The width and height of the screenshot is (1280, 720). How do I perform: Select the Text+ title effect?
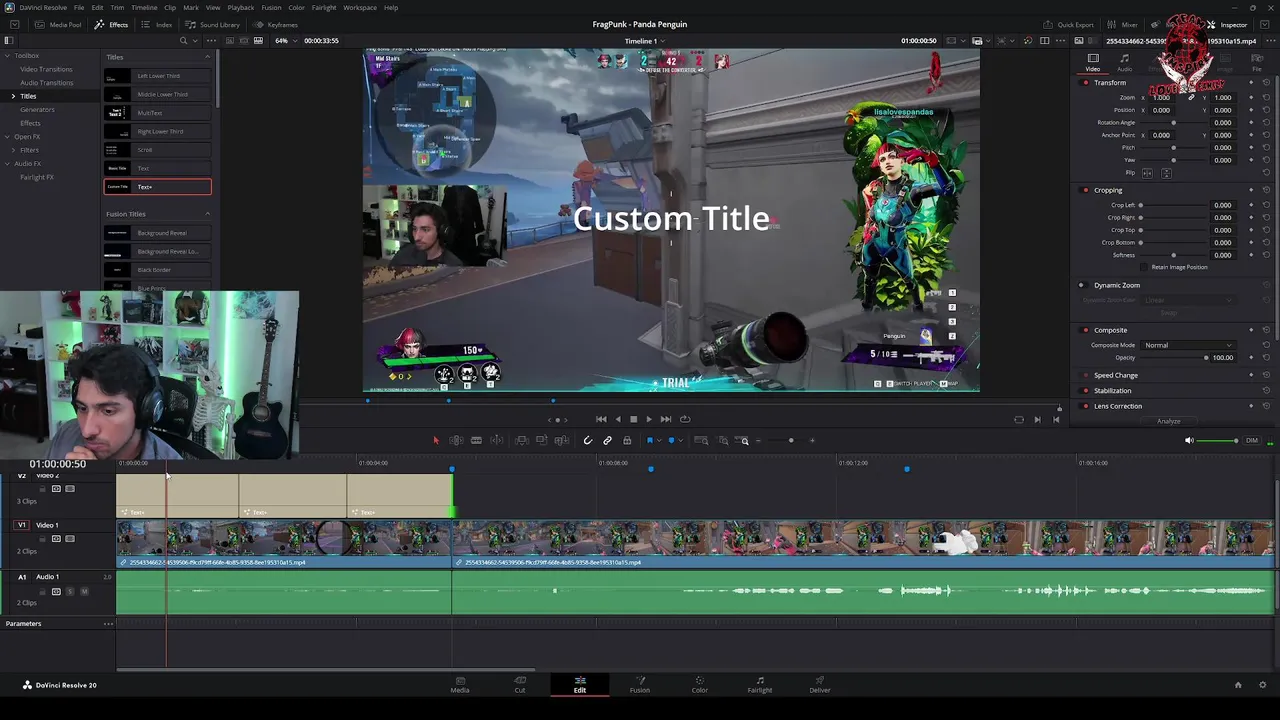pyautogui.click(x=158, y=187)
